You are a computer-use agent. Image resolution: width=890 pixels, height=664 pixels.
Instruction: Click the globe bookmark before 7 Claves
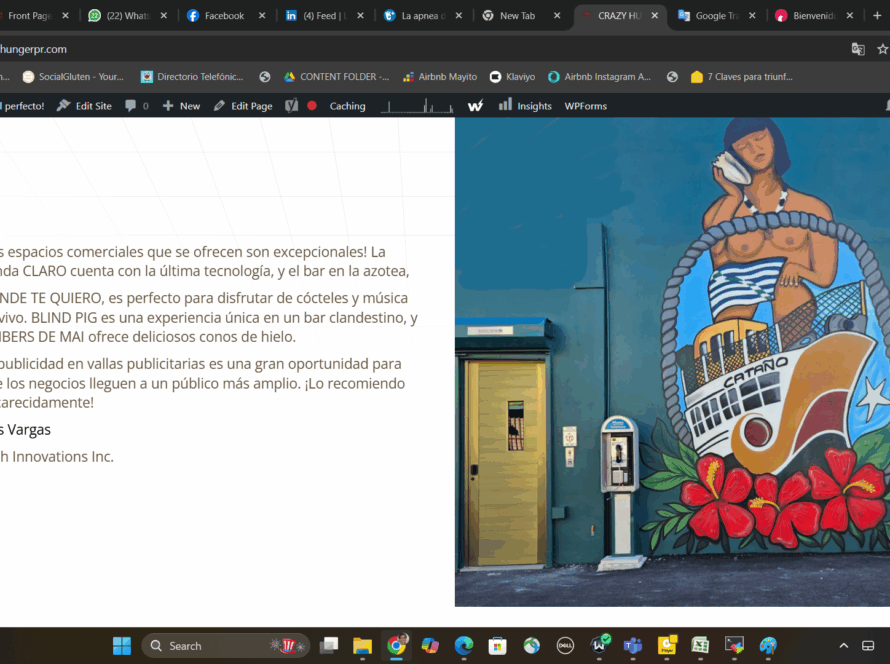coord(672,77)
